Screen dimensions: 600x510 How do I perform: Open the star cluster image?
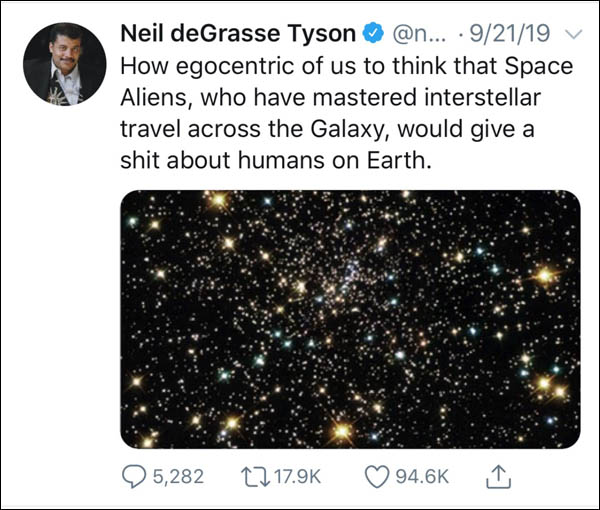click(x=350, y=319)
